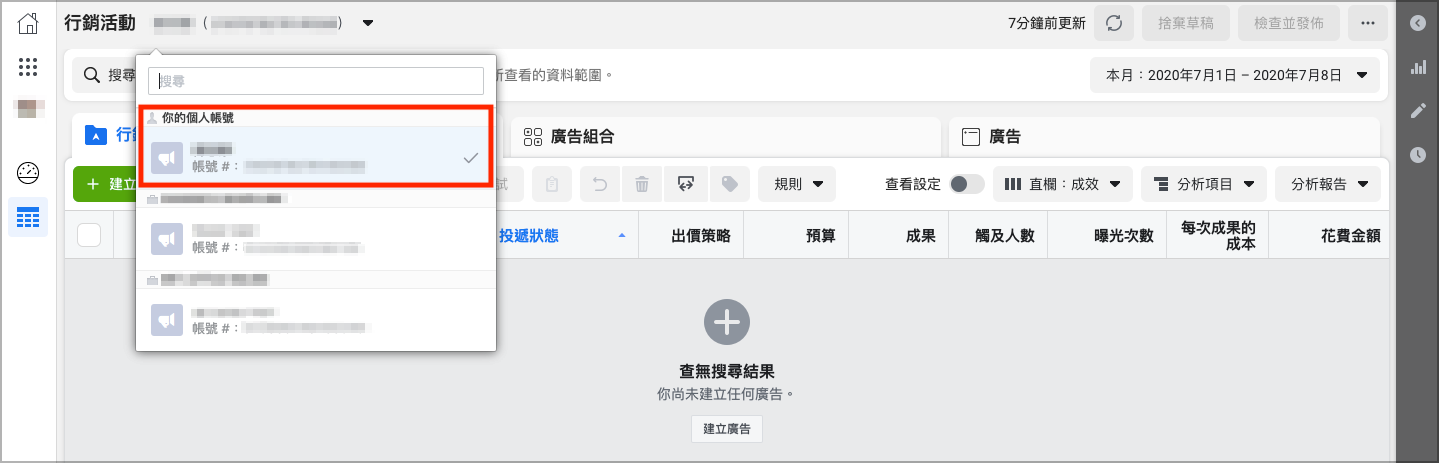This screenshot has width=1439, height=463.
Task: Click the 查無搜尋結果 message
Action: coord(727,372)
